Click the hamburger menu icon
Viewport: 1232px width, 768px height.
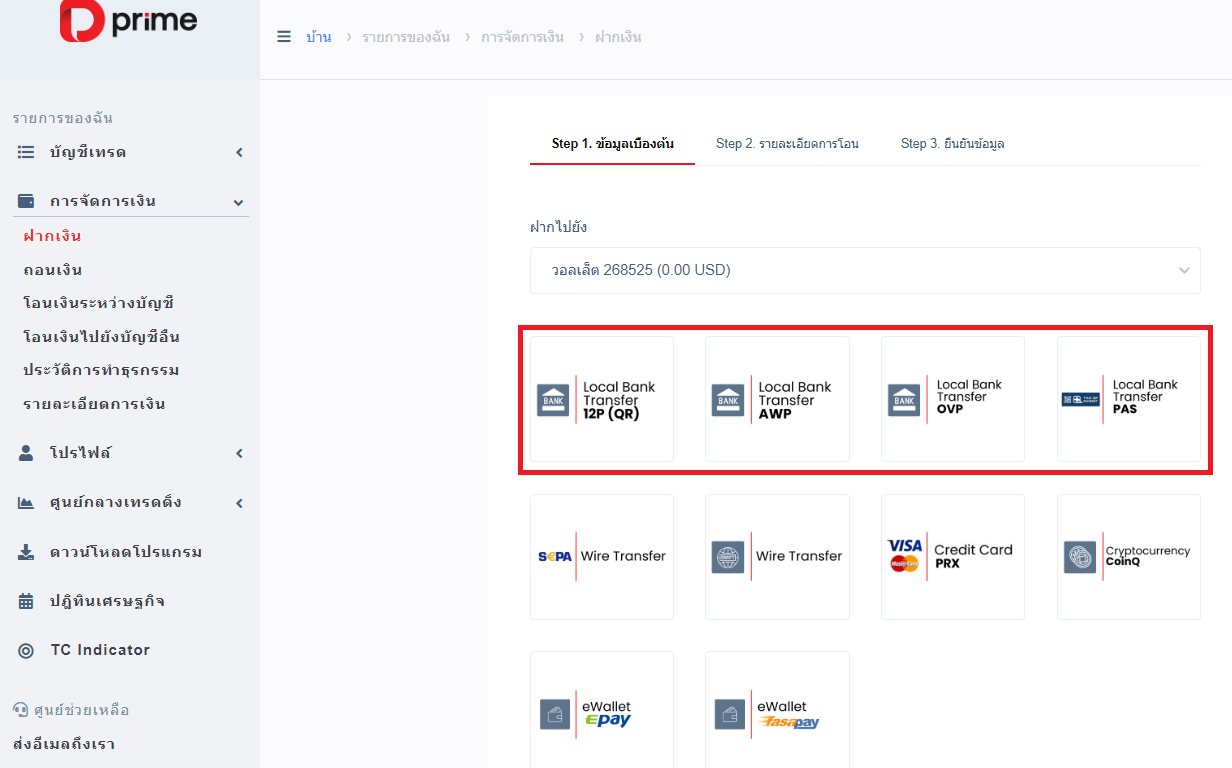pos(283,37)
